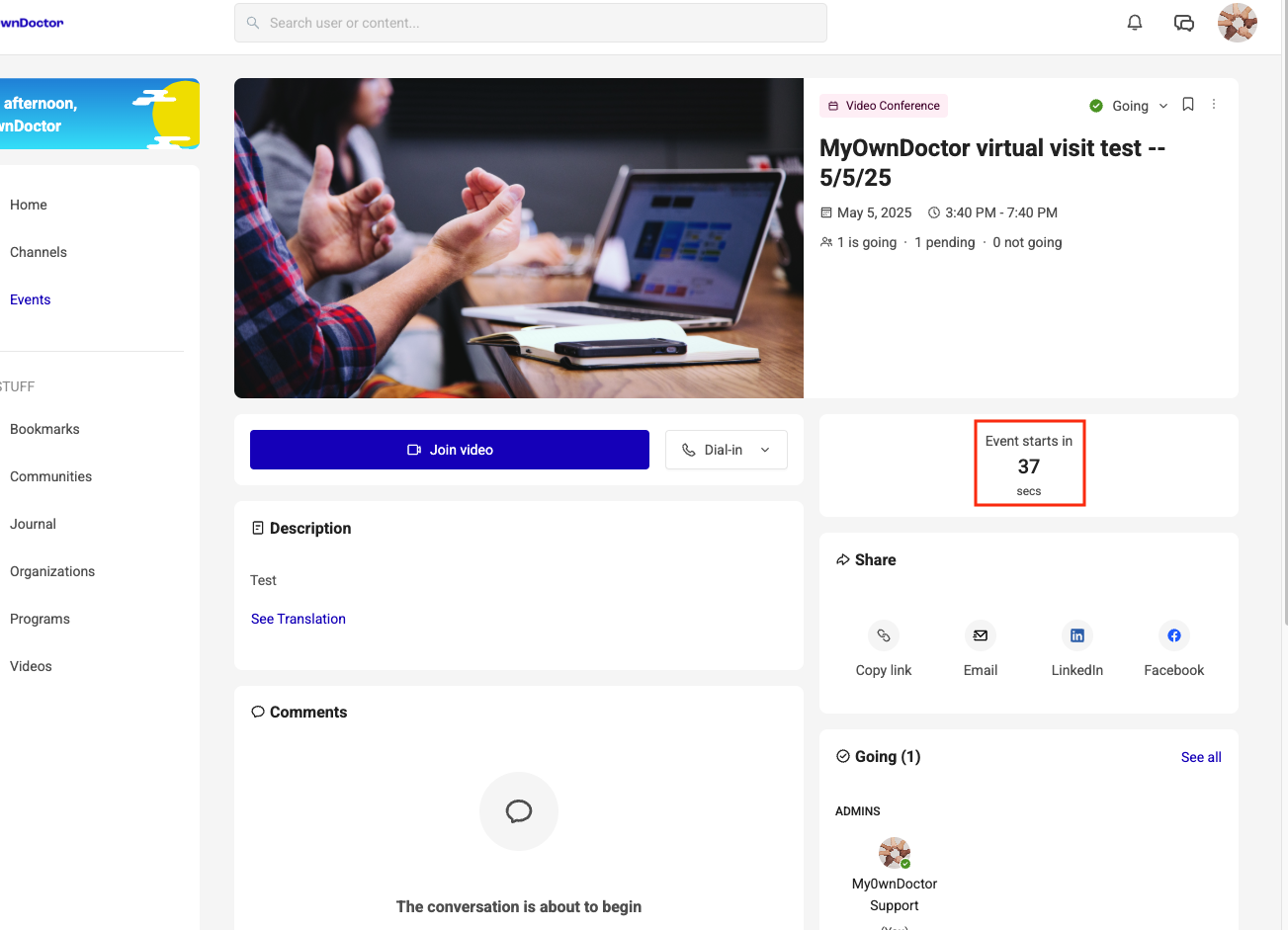
Task: Open Programs in the sidebar
Action: 40,619
